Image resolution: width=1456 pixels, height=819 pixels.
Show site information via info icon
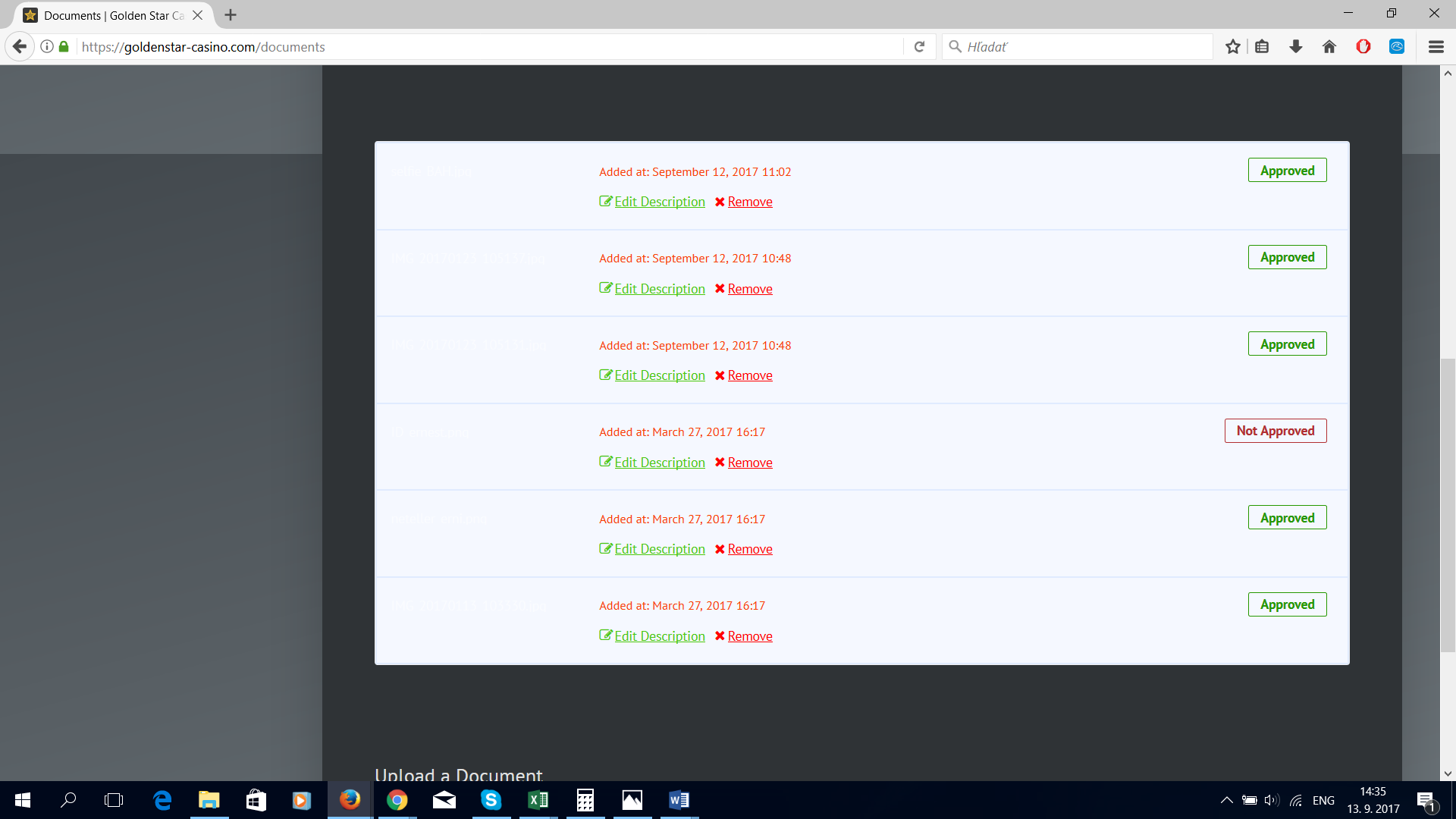47,46
